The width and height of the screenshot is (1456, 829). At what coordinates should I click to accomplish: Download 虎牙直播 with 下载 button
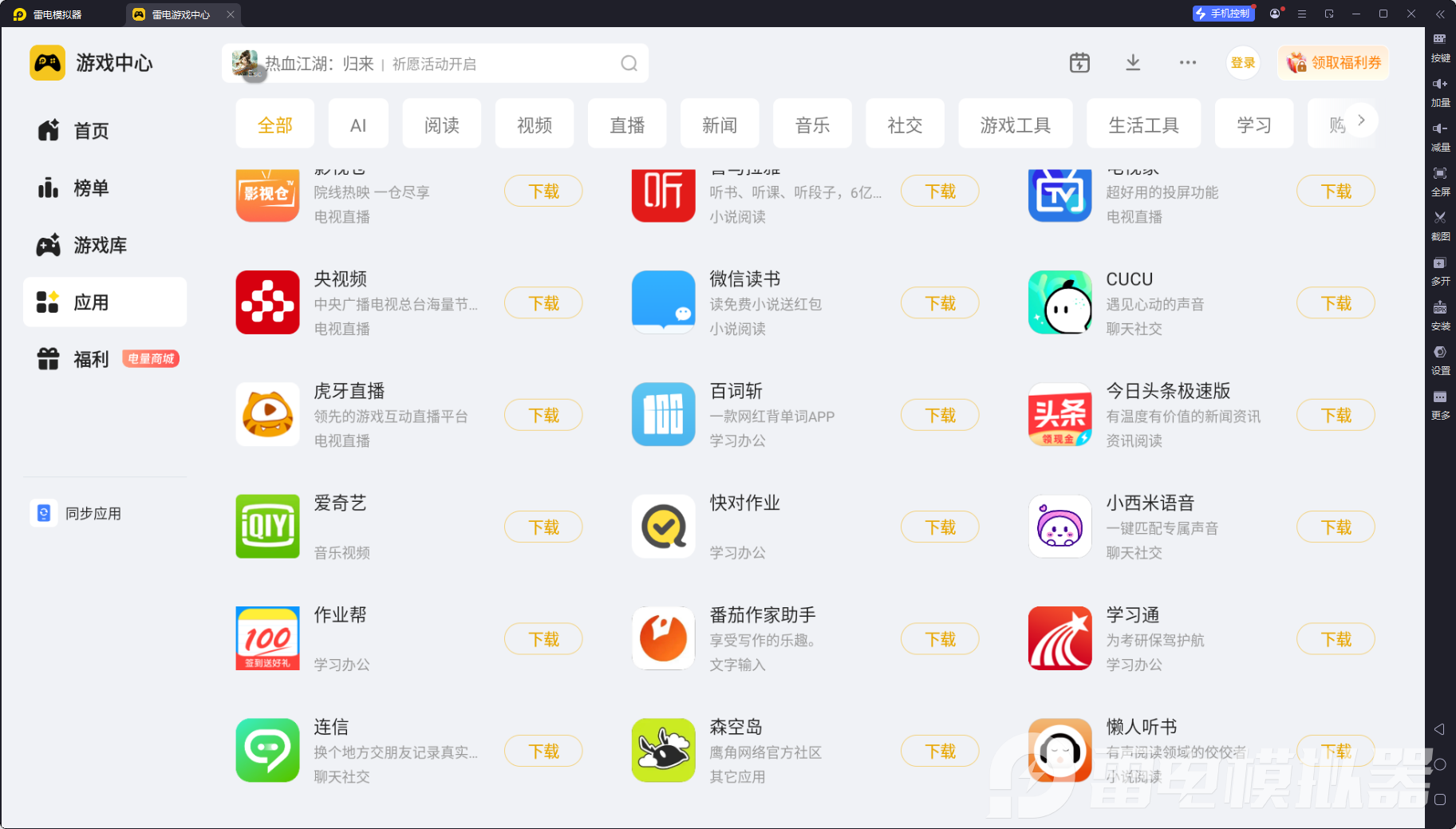click(x=543, y=415)
